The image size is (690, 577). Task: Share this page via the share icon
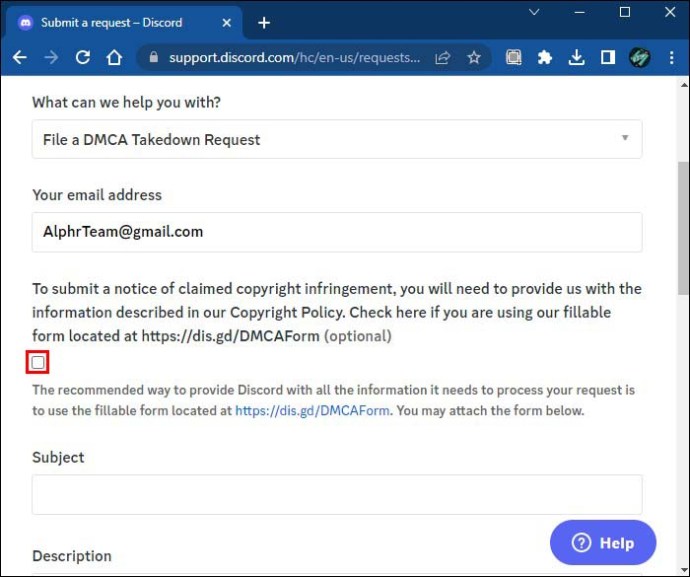(442, 58)
